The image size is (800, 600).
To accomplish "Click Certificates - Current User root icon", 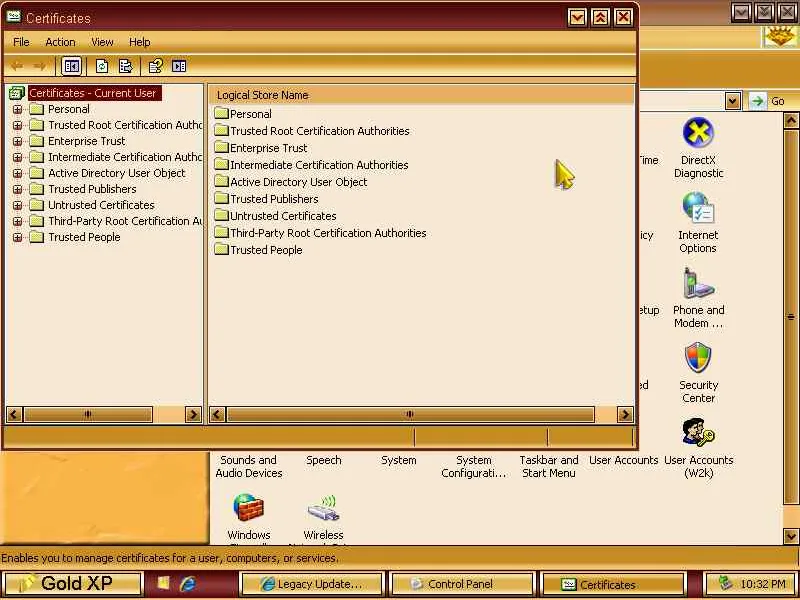I will click(16, 93).
